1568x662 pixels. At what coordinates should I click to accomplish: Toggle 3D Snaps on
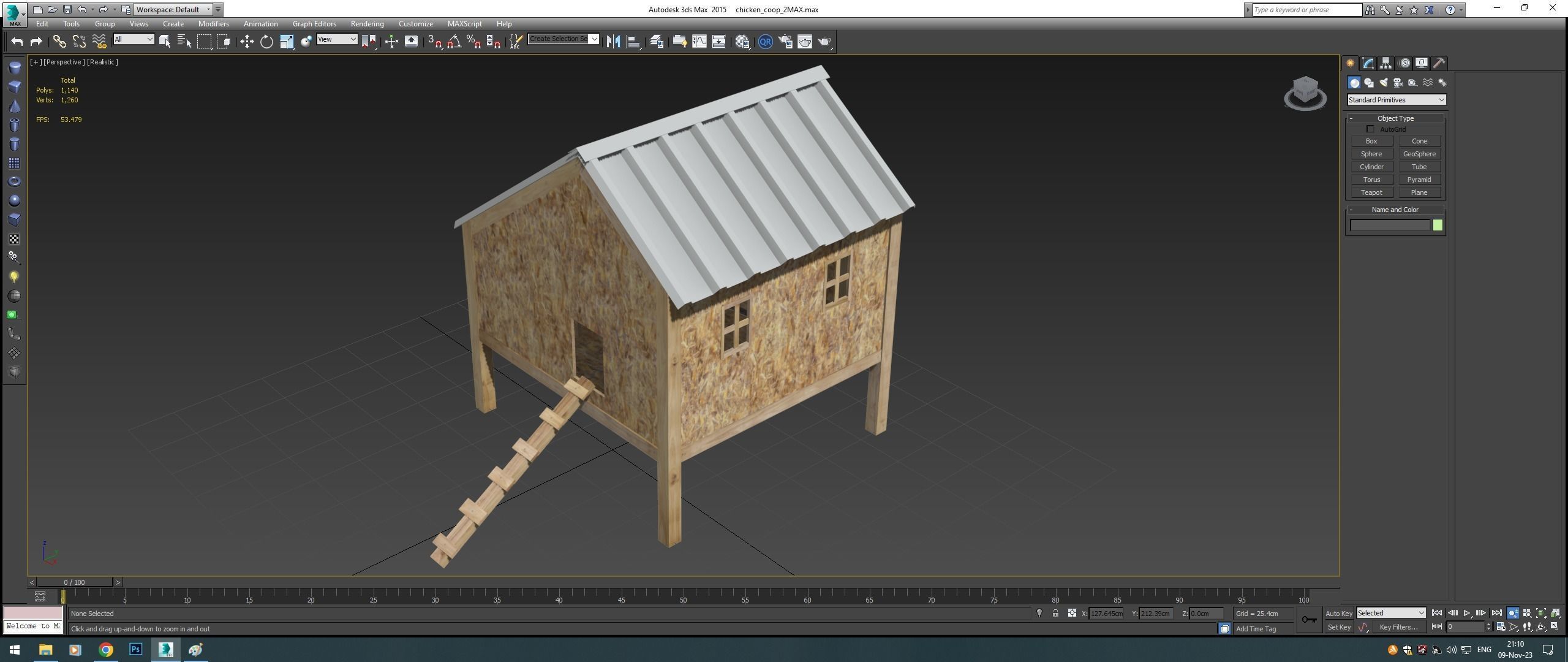(x=435, y=42)
